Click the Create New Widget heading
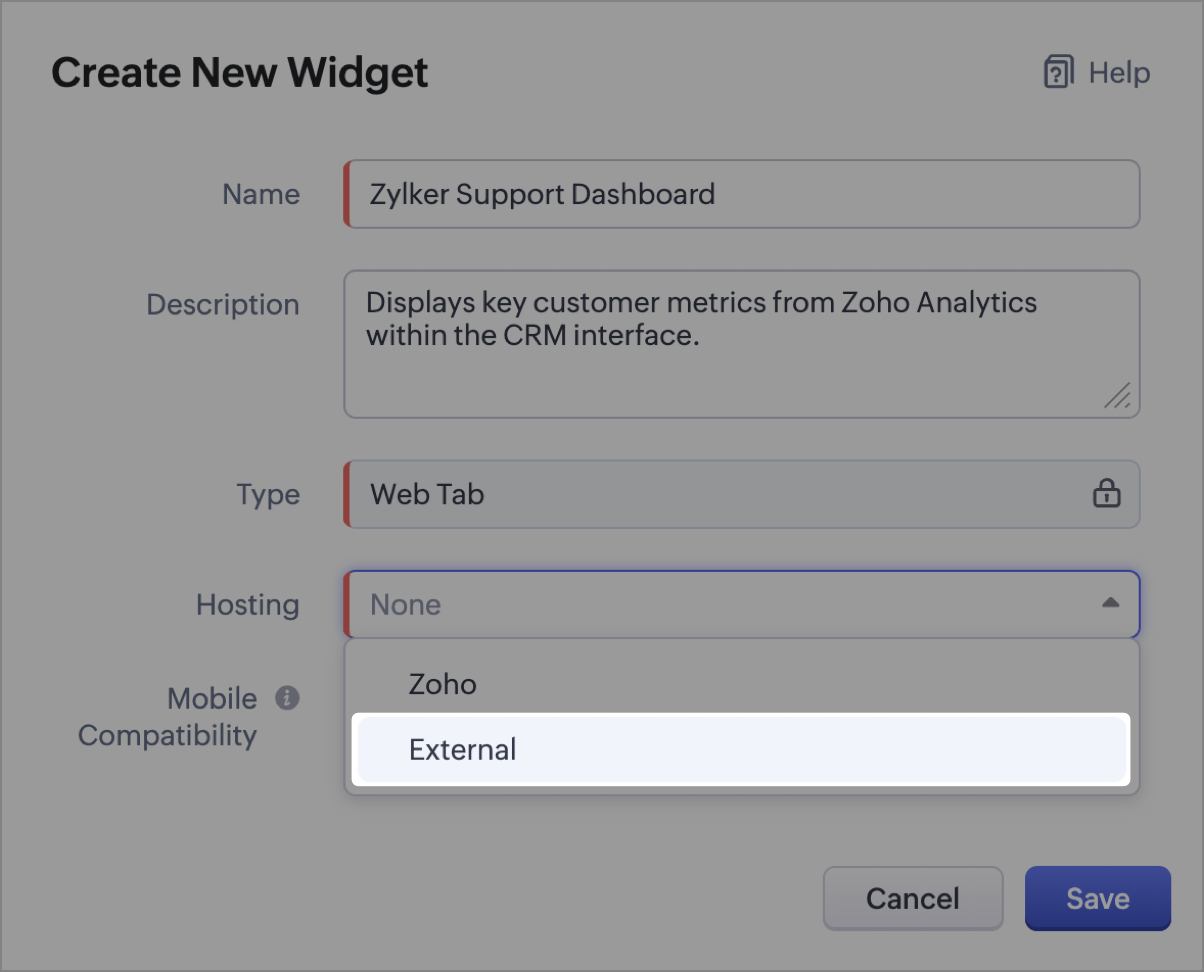 pyautogui.click(x=240, y=73)
